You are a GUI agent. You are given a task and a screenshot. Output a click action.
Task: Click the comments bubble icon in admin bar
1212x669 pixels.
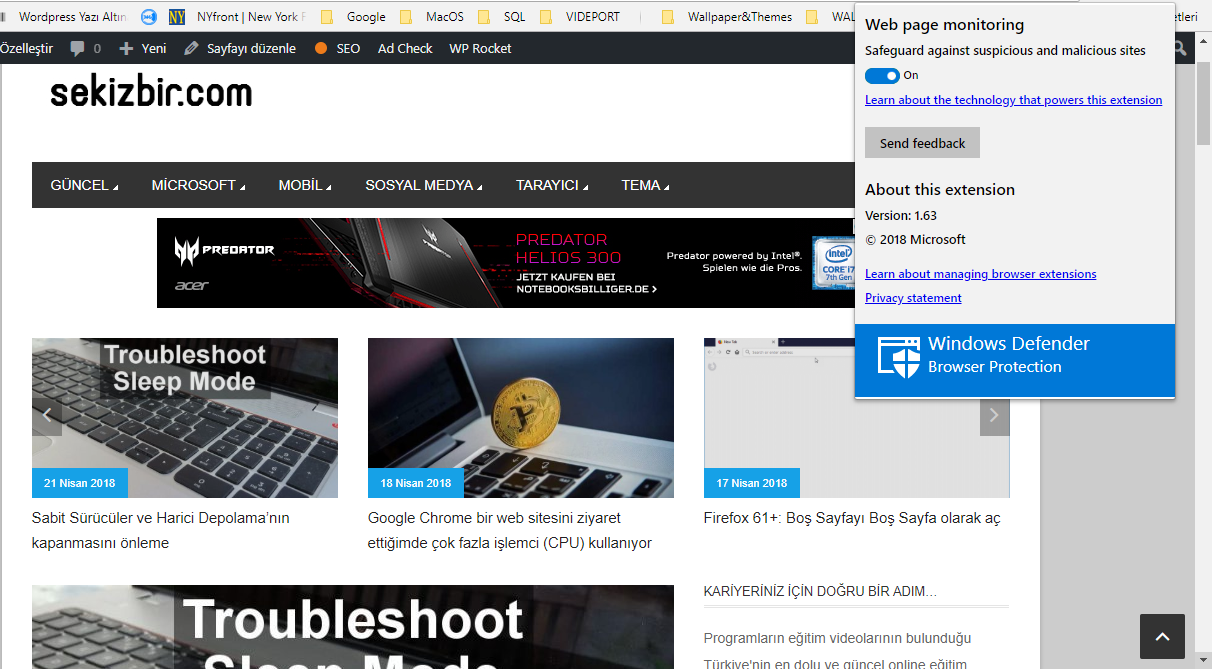pyautogui.click(x=78, y=48)
